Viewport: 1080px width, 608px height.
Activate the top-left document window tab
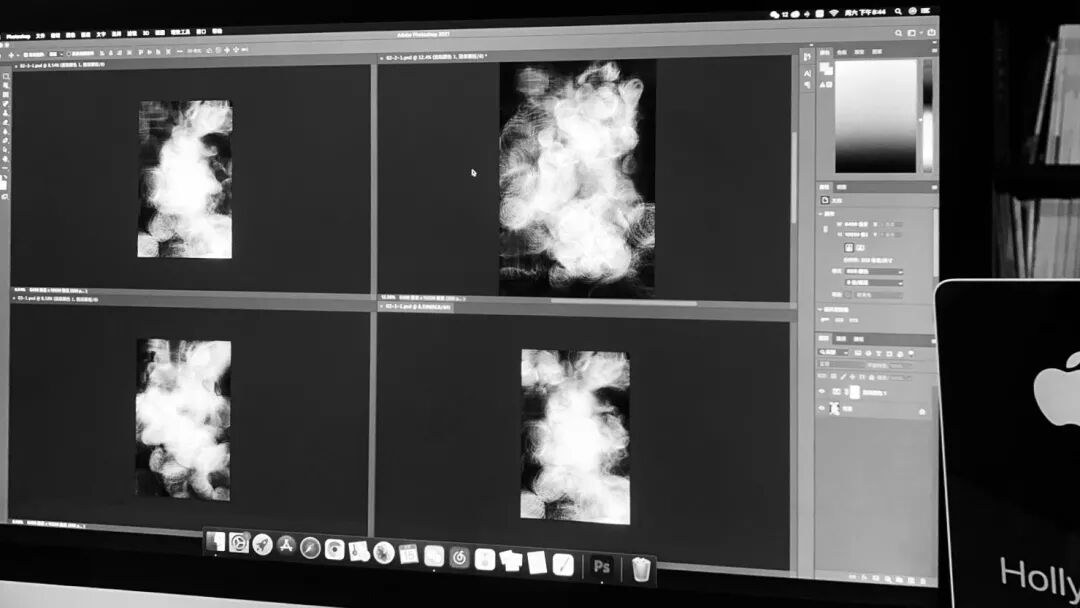60,65
